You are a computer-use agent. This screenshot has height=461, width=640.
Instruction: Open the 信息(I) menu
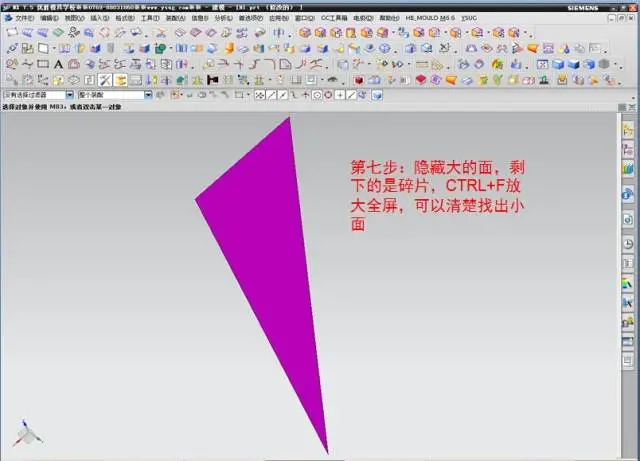200,18
